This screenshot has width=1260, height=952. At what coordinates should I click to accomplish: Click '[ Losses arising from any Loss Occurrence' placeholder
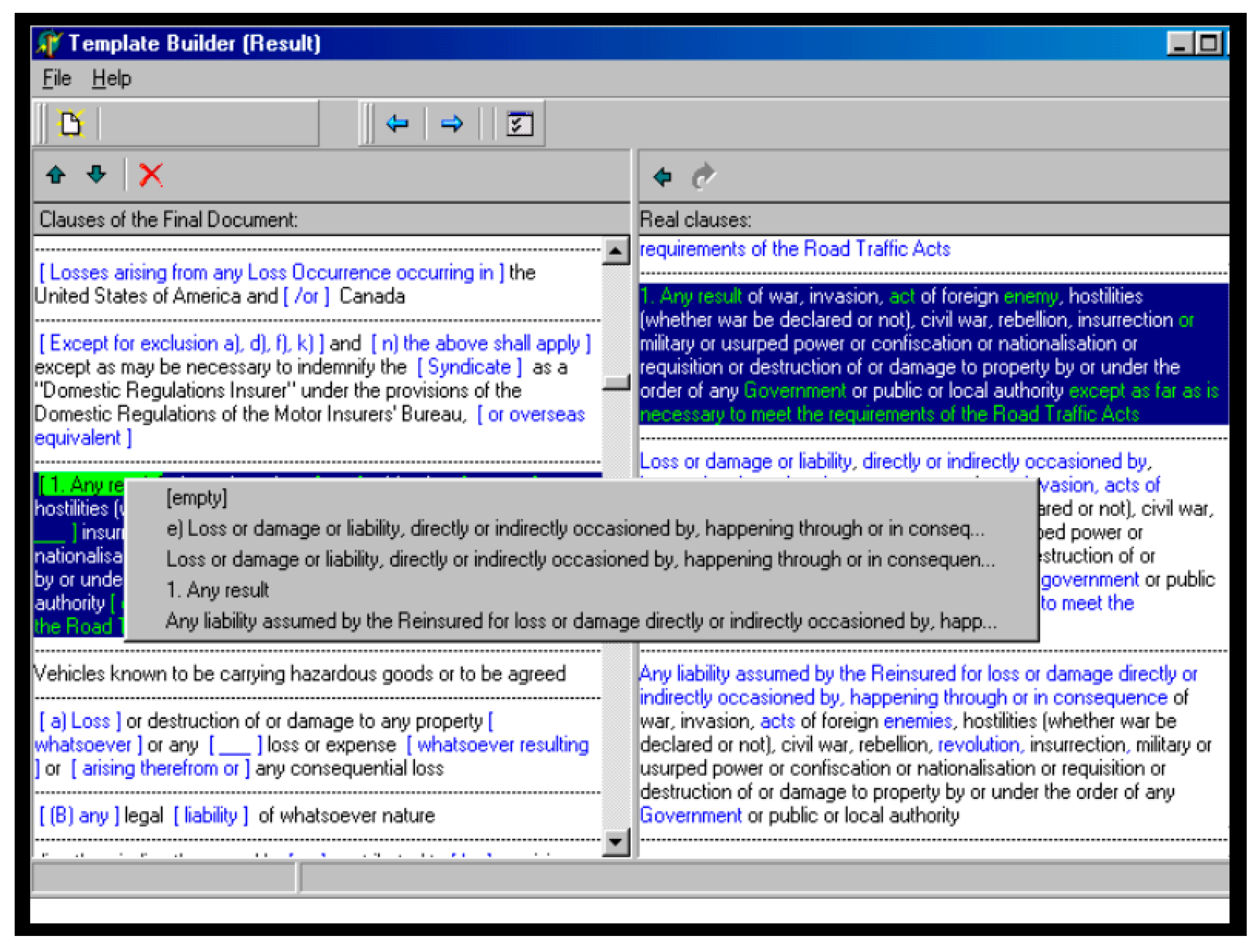[x=271, y=273]
